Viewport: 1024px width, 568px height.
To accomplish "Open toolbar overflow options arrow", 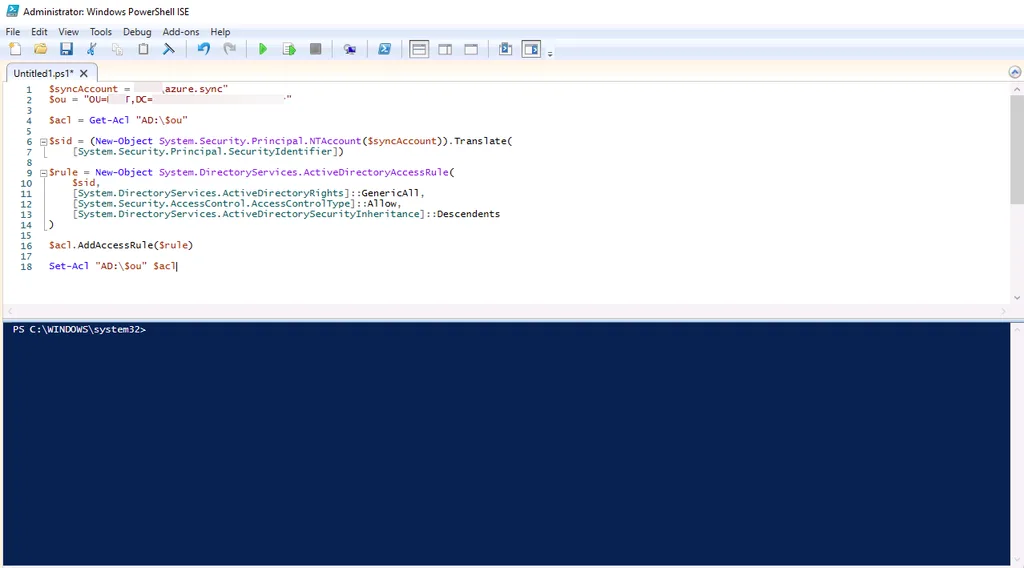I will pyautogui.click(x=550, y=54).
